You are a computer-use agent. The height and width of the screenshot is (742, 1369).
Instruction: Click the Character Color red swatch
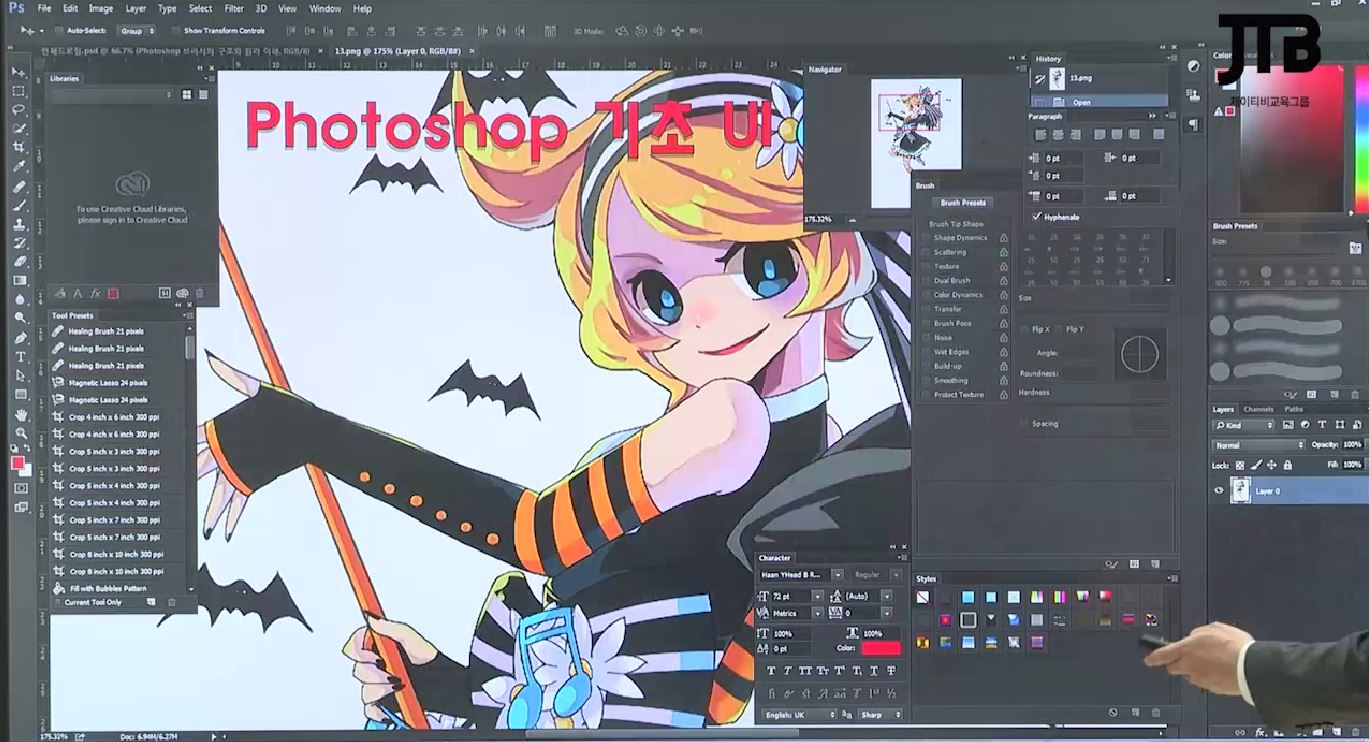coord(881,648)
